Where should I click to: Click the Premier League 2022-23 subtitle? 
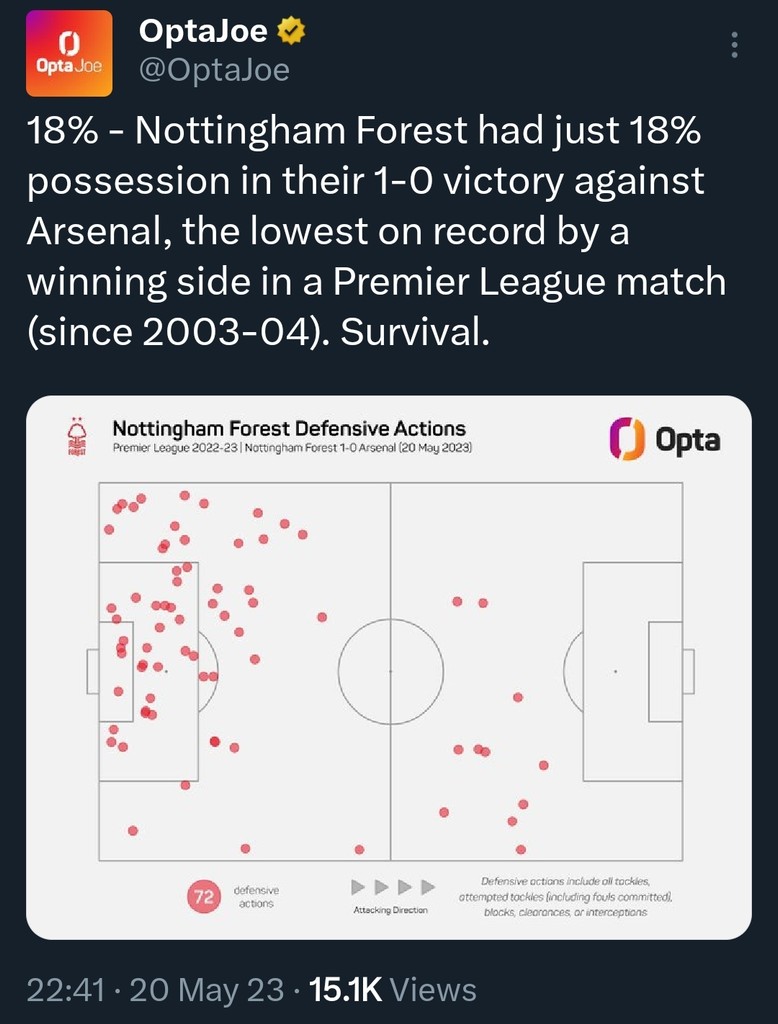coord(292,447)
